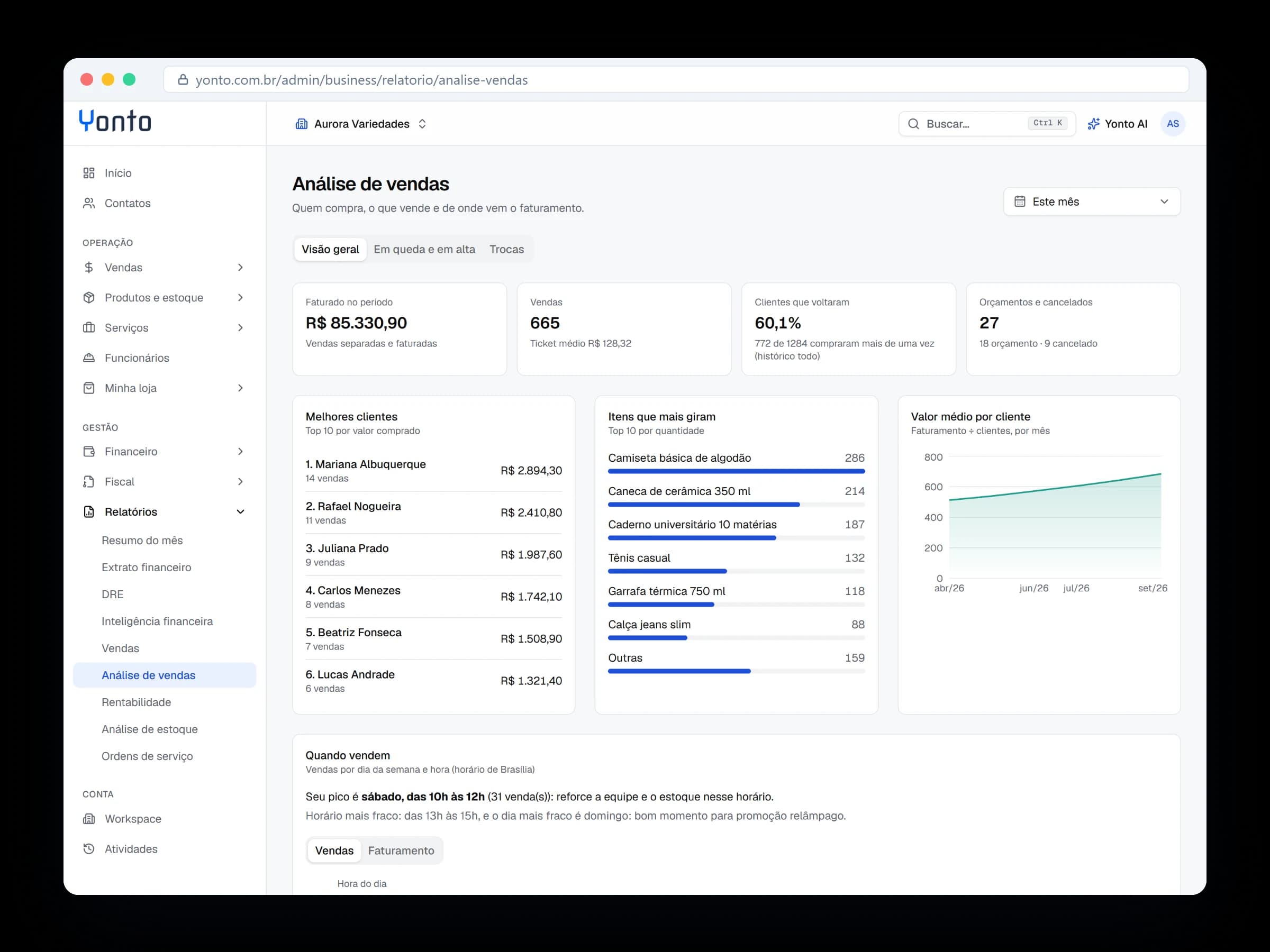Click the Yonto logo
The height and width of the screenshot is (952, 1270).
point(115,121)
